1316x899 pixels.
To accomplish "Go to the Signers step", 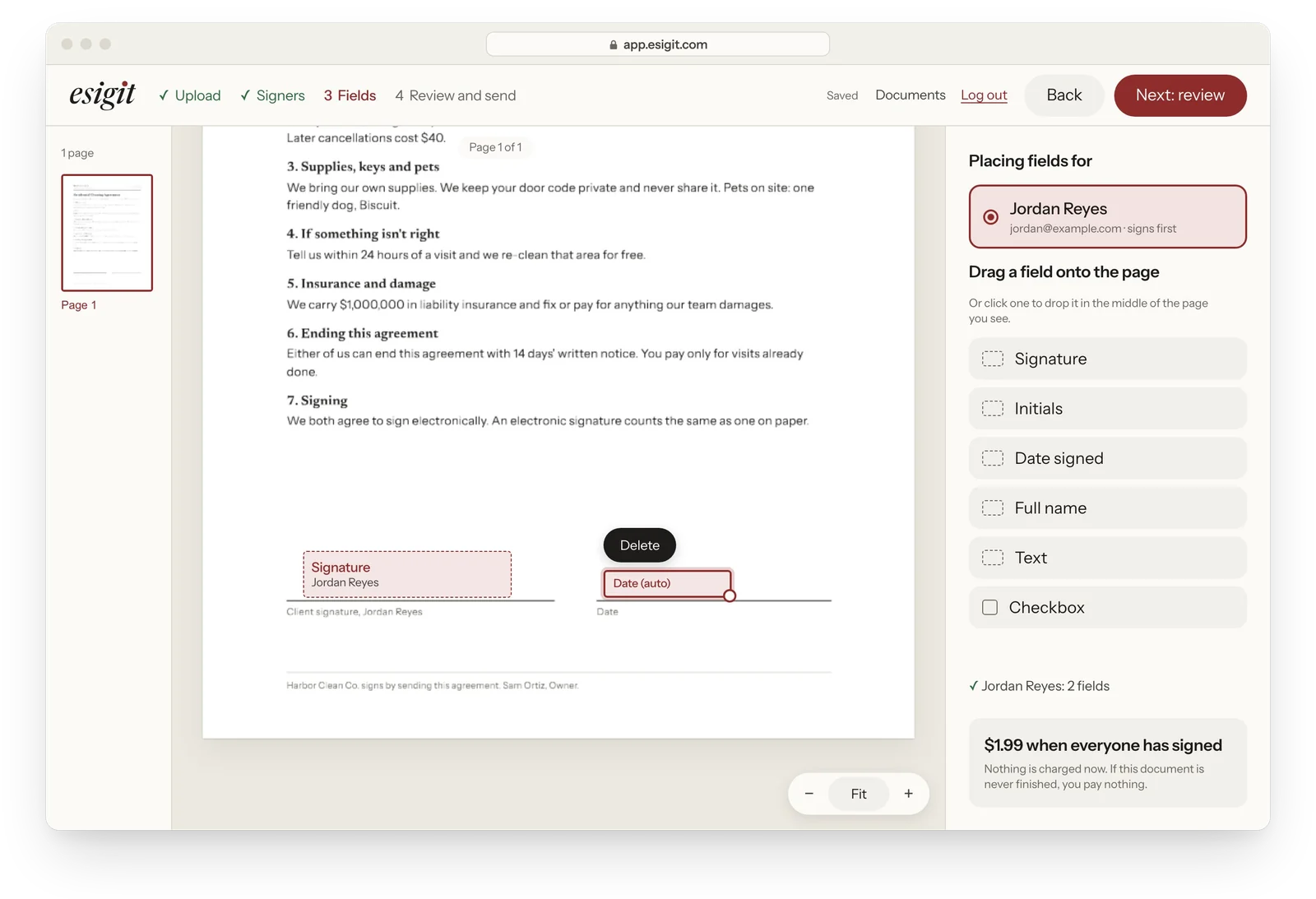I will pos(272,95).
